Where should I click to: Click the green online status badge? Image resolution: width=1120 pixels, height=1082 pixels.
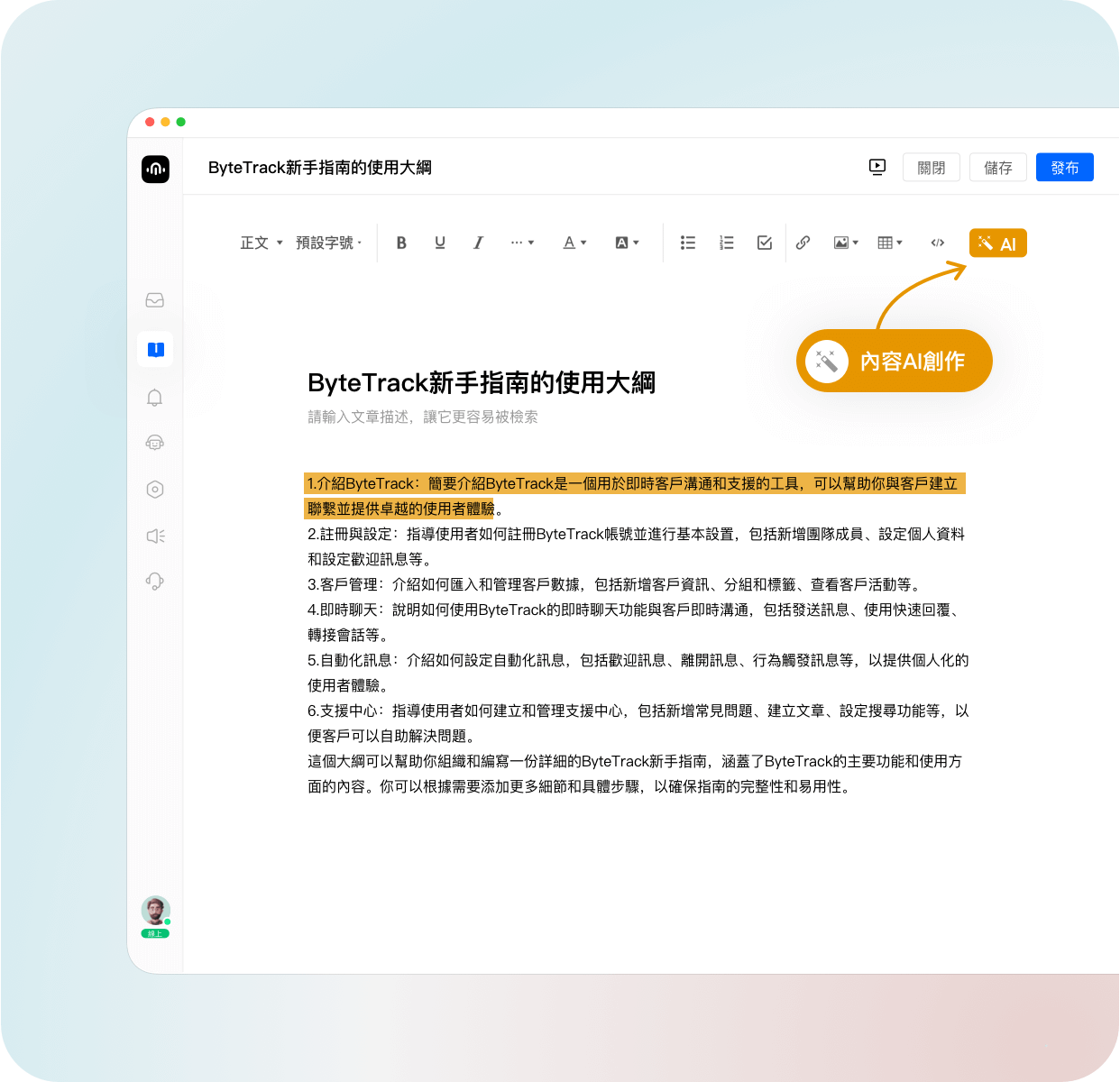click(155, 933)
